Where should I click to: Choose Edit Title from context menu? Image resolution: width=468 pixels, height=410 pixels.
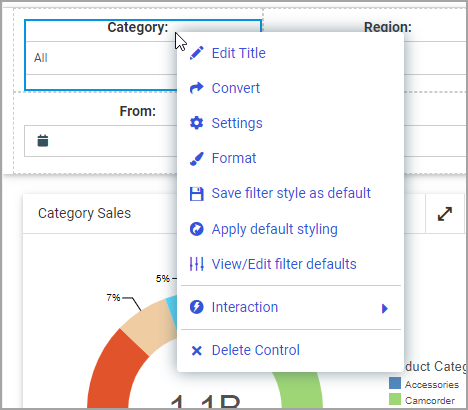pos(239,53)
